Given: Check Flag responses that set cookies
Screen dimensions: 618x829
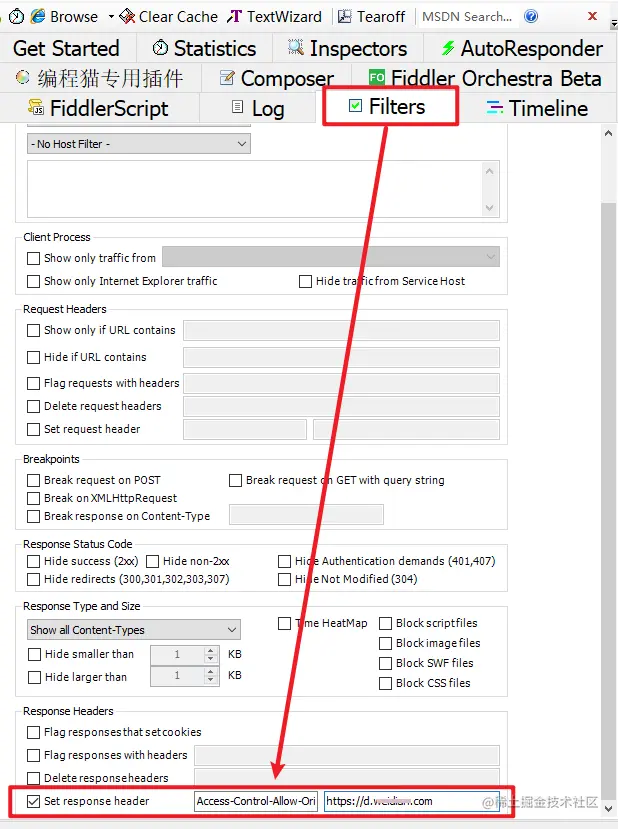Looking at the screenshot, I should point(33,732).
